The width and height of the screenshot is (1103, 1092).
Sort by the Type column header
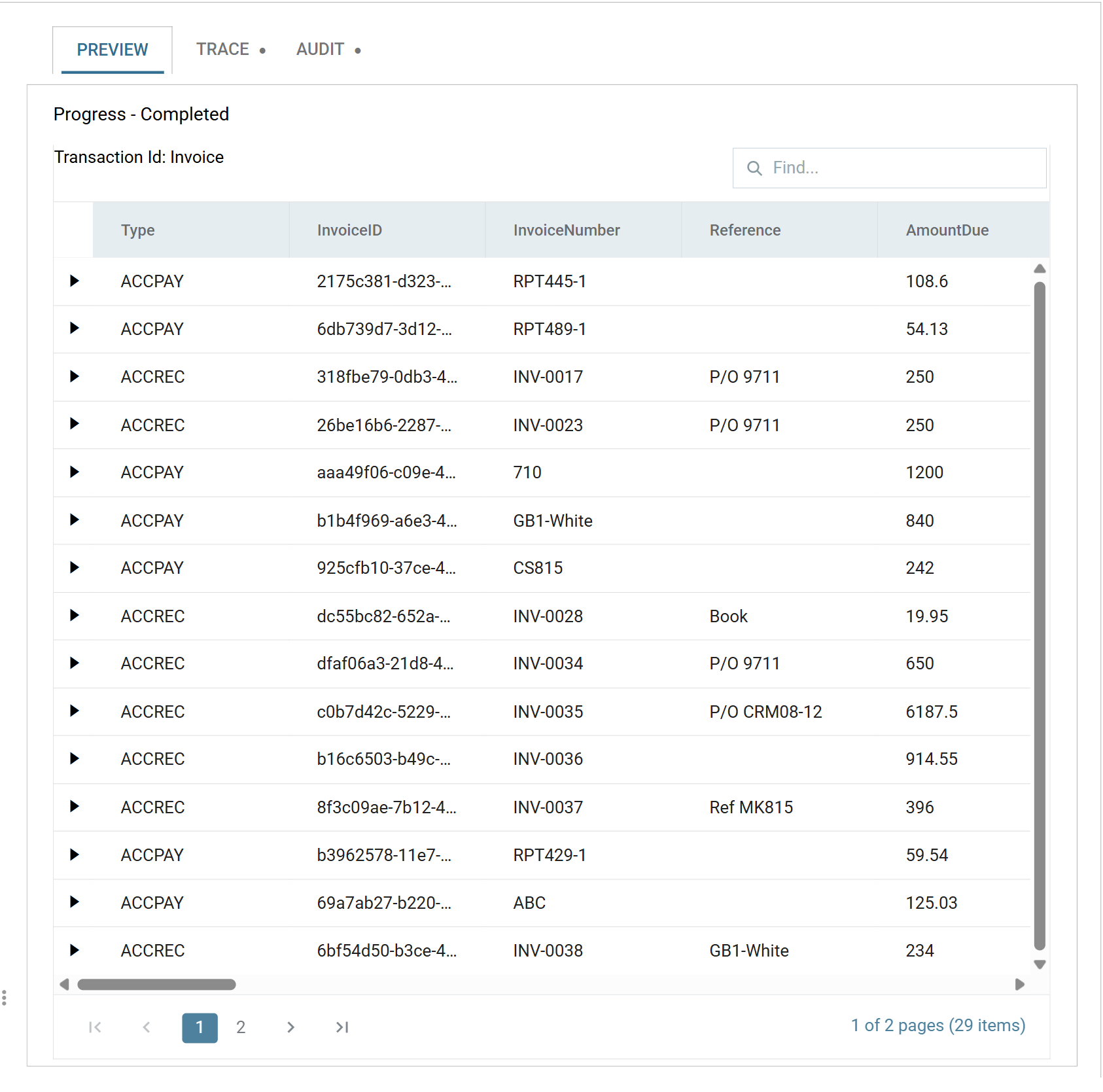191,230
